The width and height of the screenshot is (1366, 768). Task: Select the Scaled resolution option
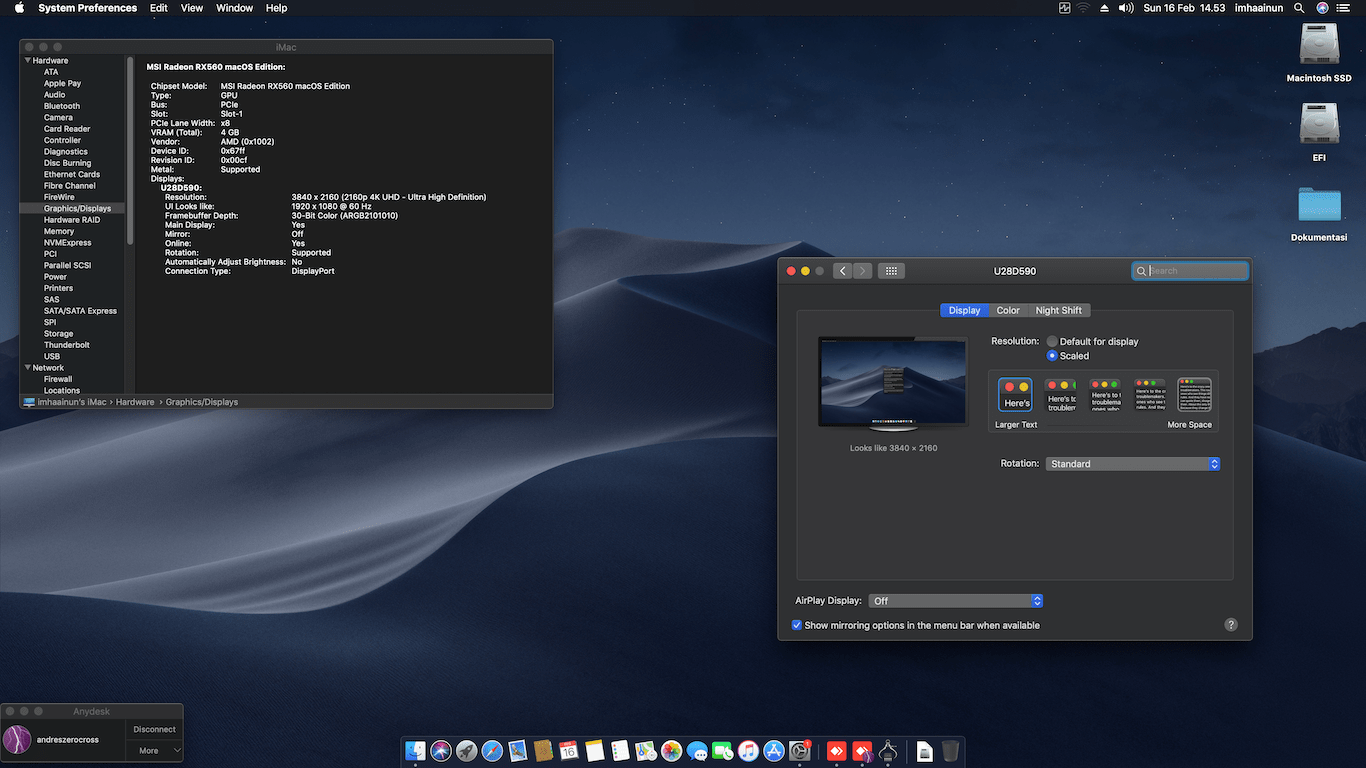point(1052,356)
